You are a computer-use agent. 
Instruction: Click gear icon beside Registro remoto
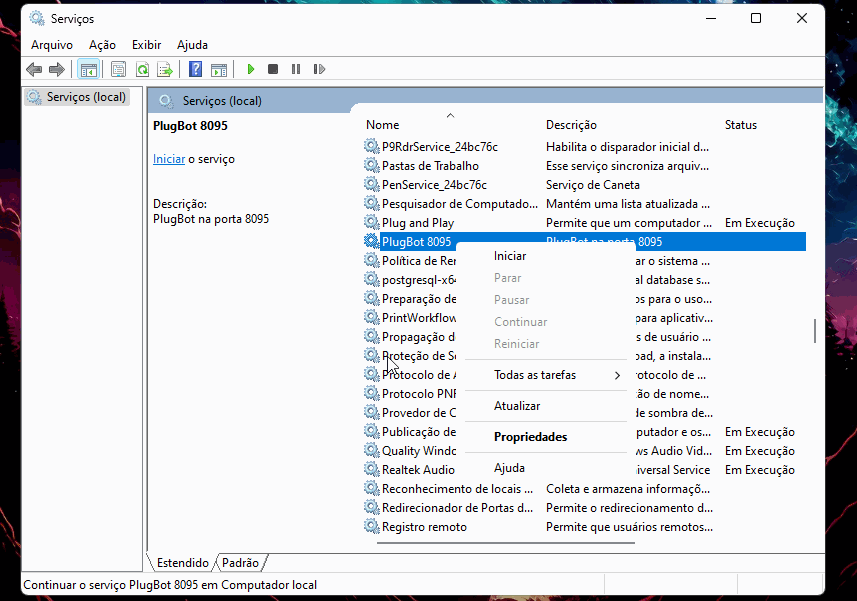coord(372,527)
